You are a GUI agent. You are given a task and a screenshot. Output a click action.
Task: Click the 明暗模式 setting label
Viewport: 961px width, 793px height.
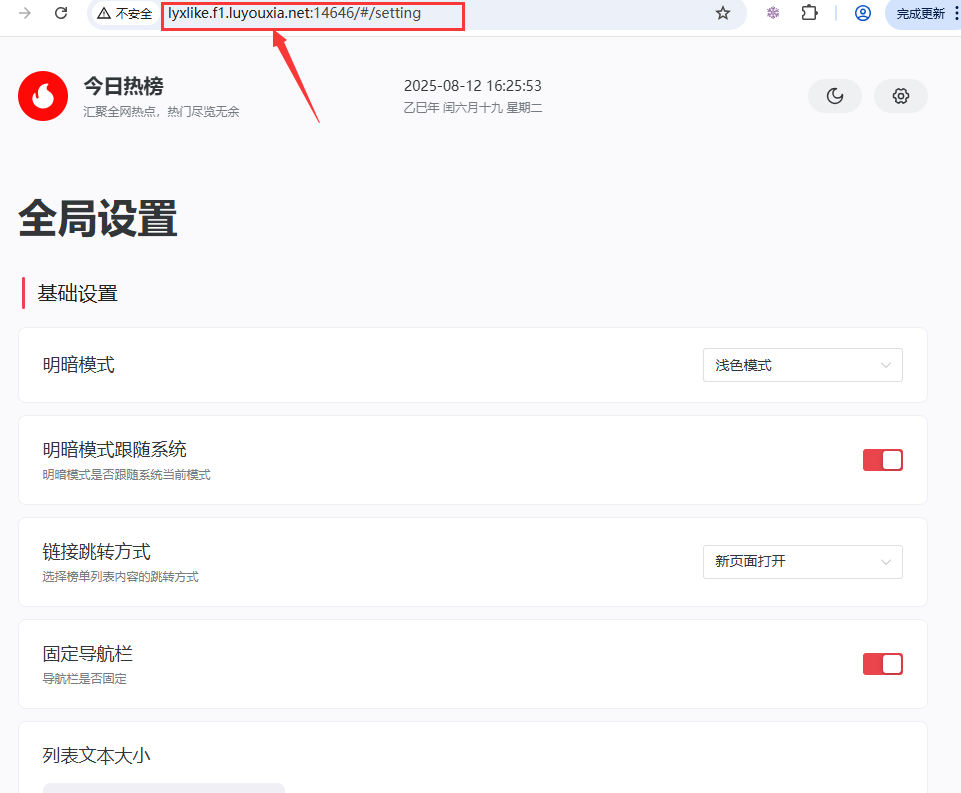tap(78, 365)
